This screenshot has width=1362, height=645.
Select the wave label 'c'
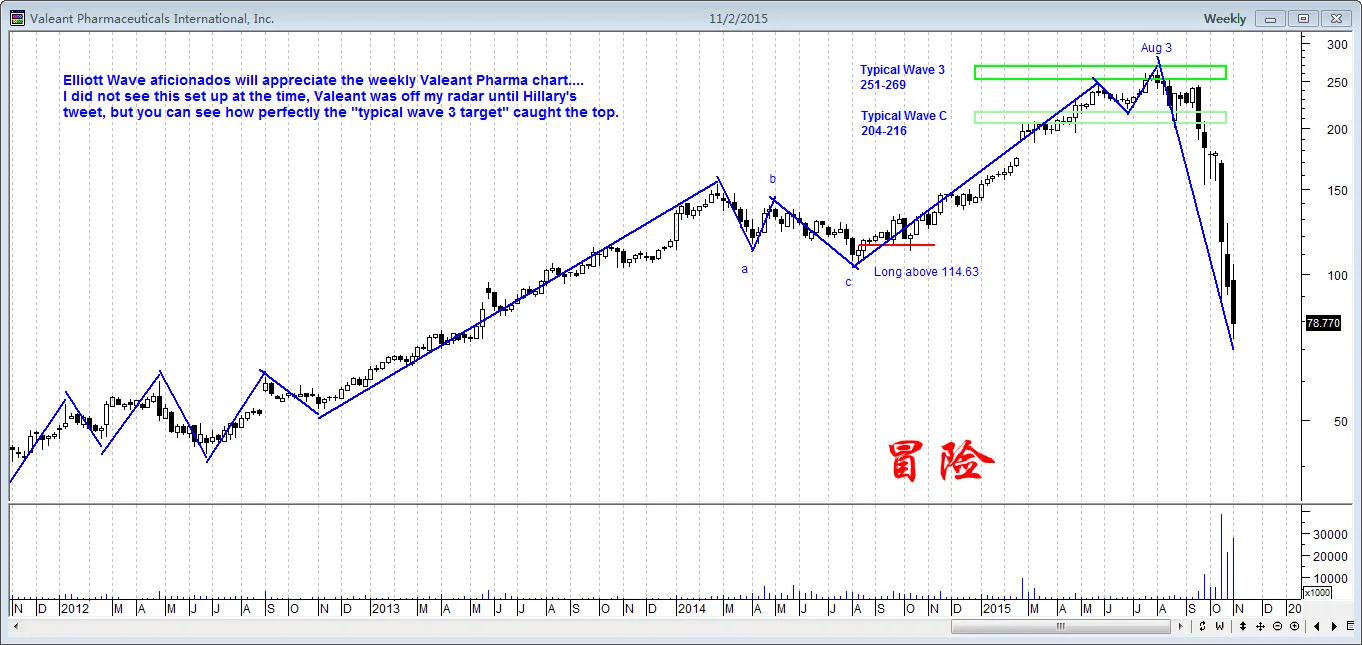coord(849,282)
